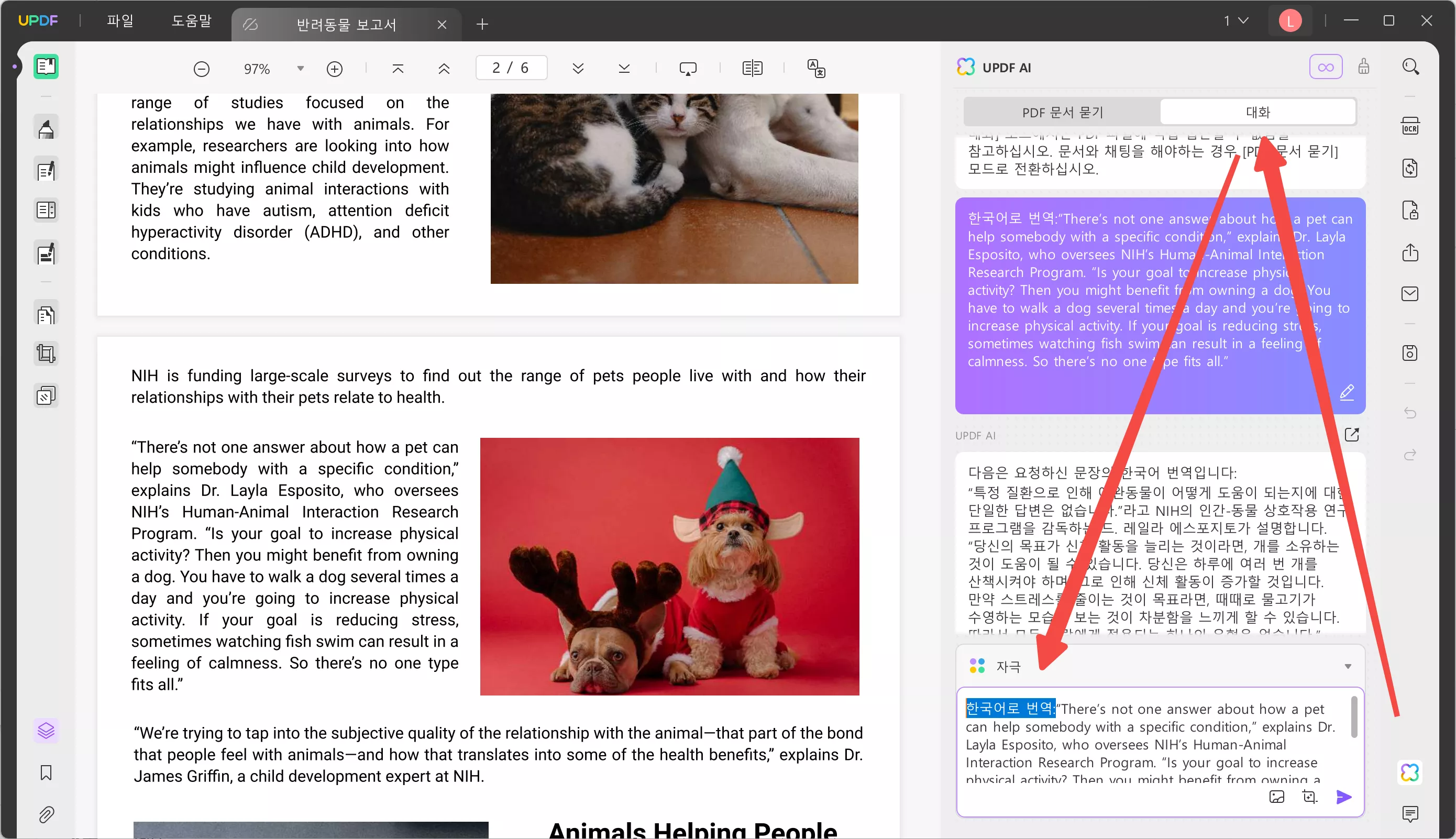Select the Comment highlighter tool
Image resolution: width=1456 pixels, height=839 pixels.
coord(46,128)
